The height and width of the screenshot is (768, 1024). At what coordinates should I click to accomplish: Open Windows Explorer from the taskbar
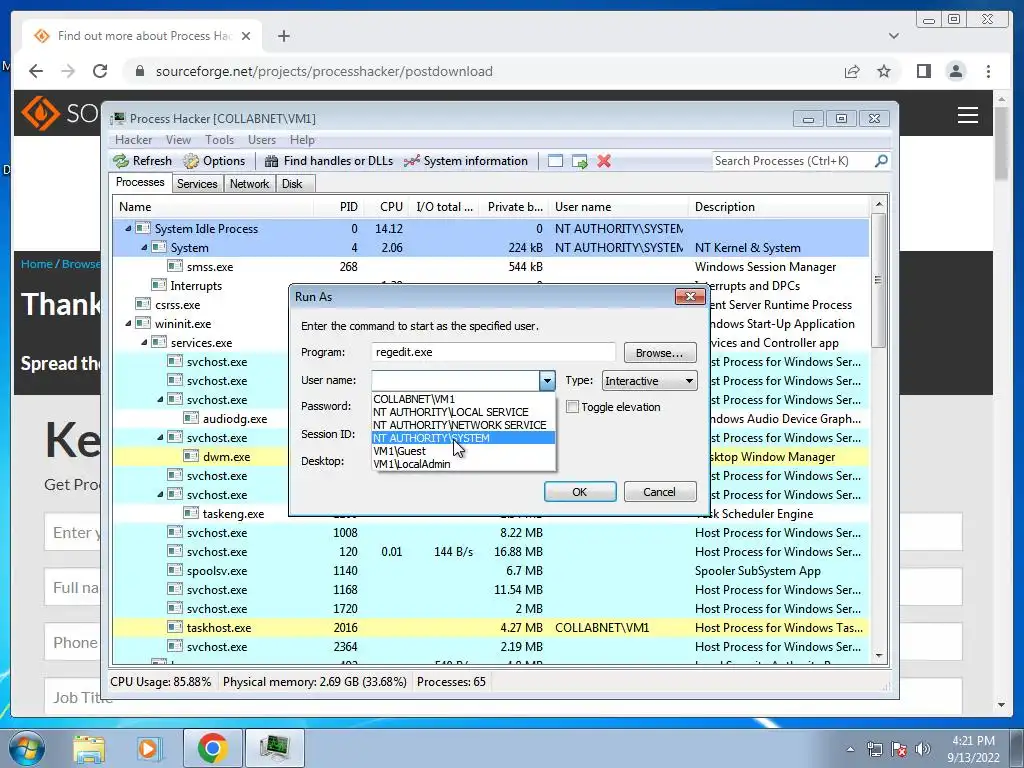(89, 748)
